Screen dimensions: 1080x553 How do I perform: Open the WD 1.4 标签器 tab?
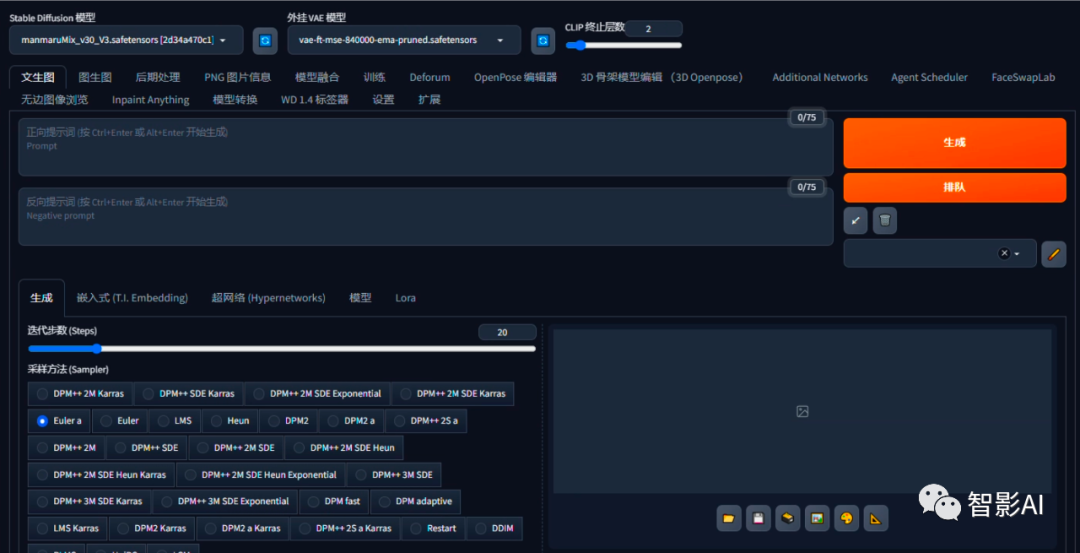point(315,100)
